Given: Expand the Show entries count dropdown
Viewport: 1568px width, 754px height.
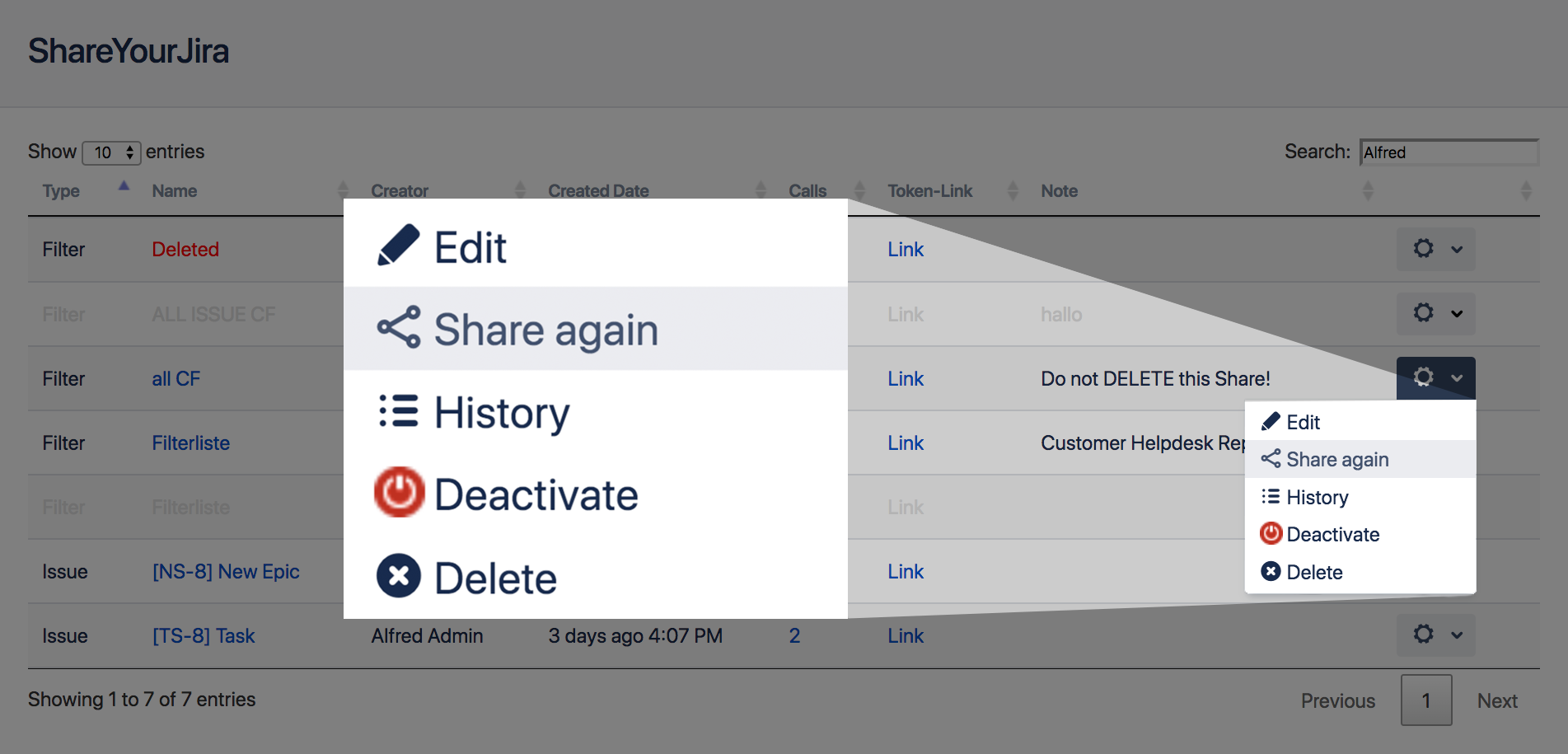Looking at the screenshot, I should coord(112,152).
